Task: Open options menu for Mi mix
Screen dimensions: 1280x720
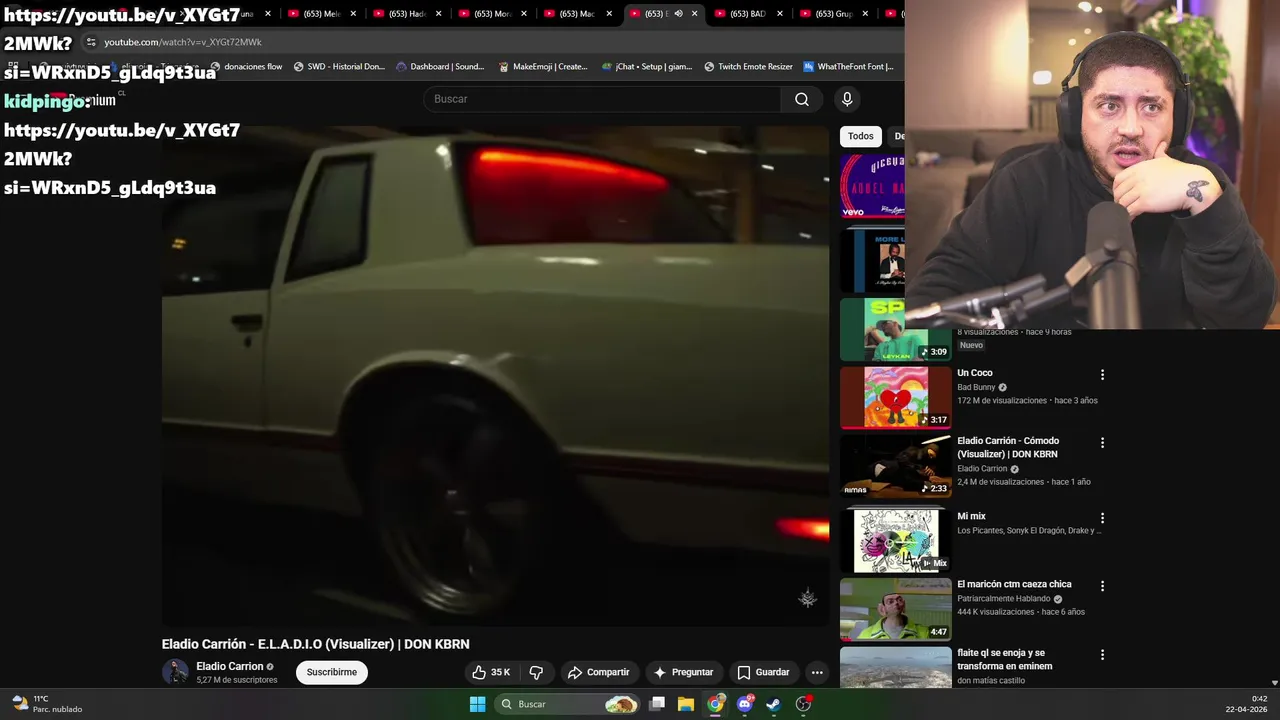Action: click(1102, 518)
